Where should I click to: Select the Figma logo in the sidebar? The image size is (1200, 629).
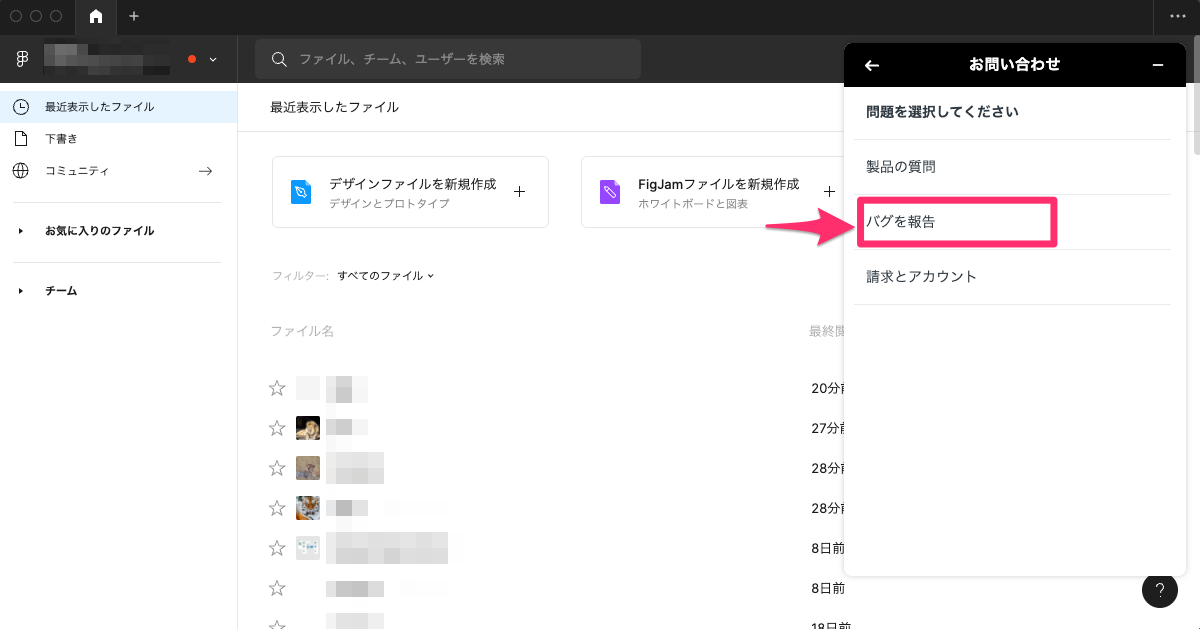tap(21, 59)
